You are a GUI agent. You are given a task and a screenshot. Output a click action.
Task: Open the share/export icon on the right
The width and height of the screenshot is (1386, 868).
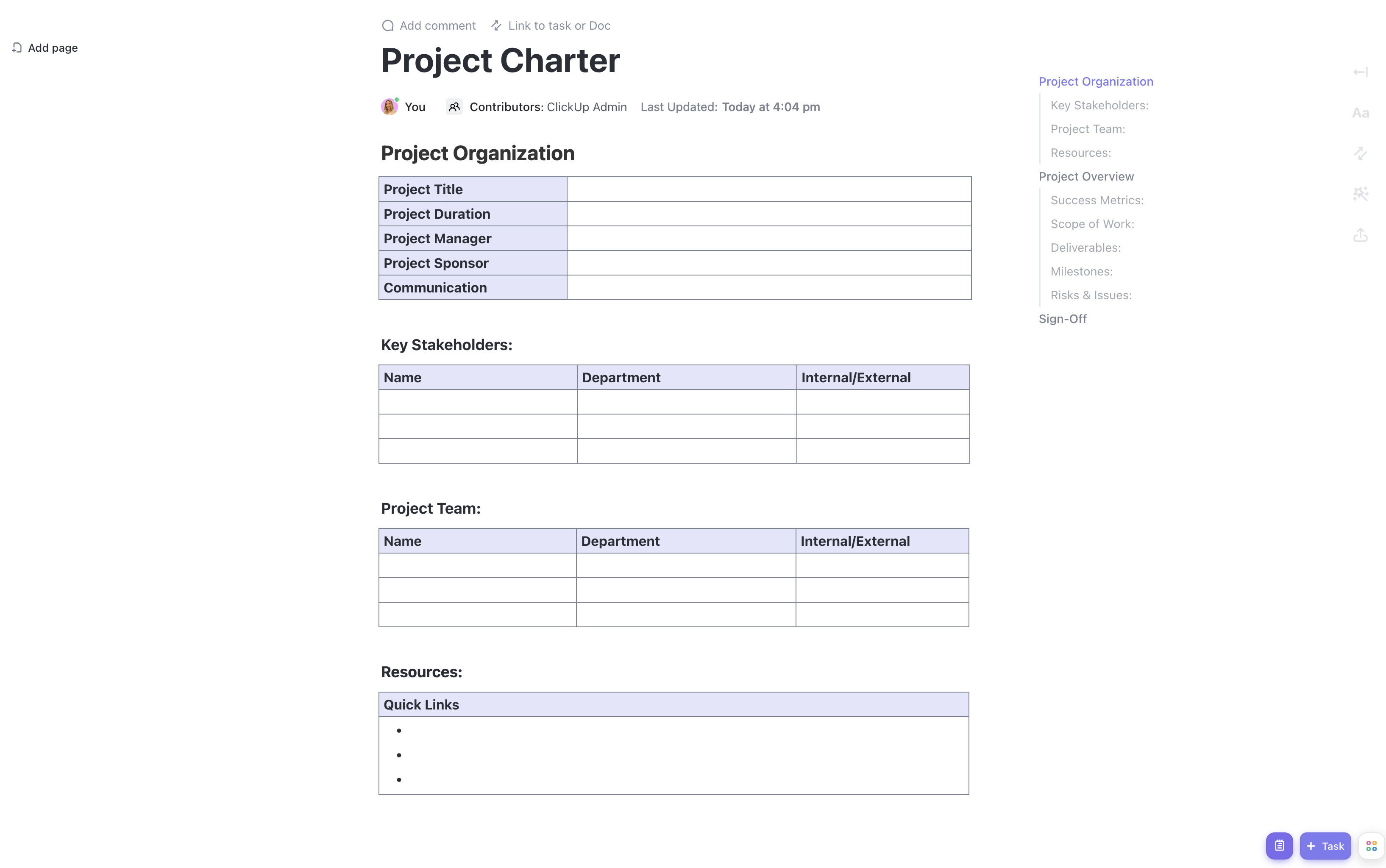click(1361, 235)
